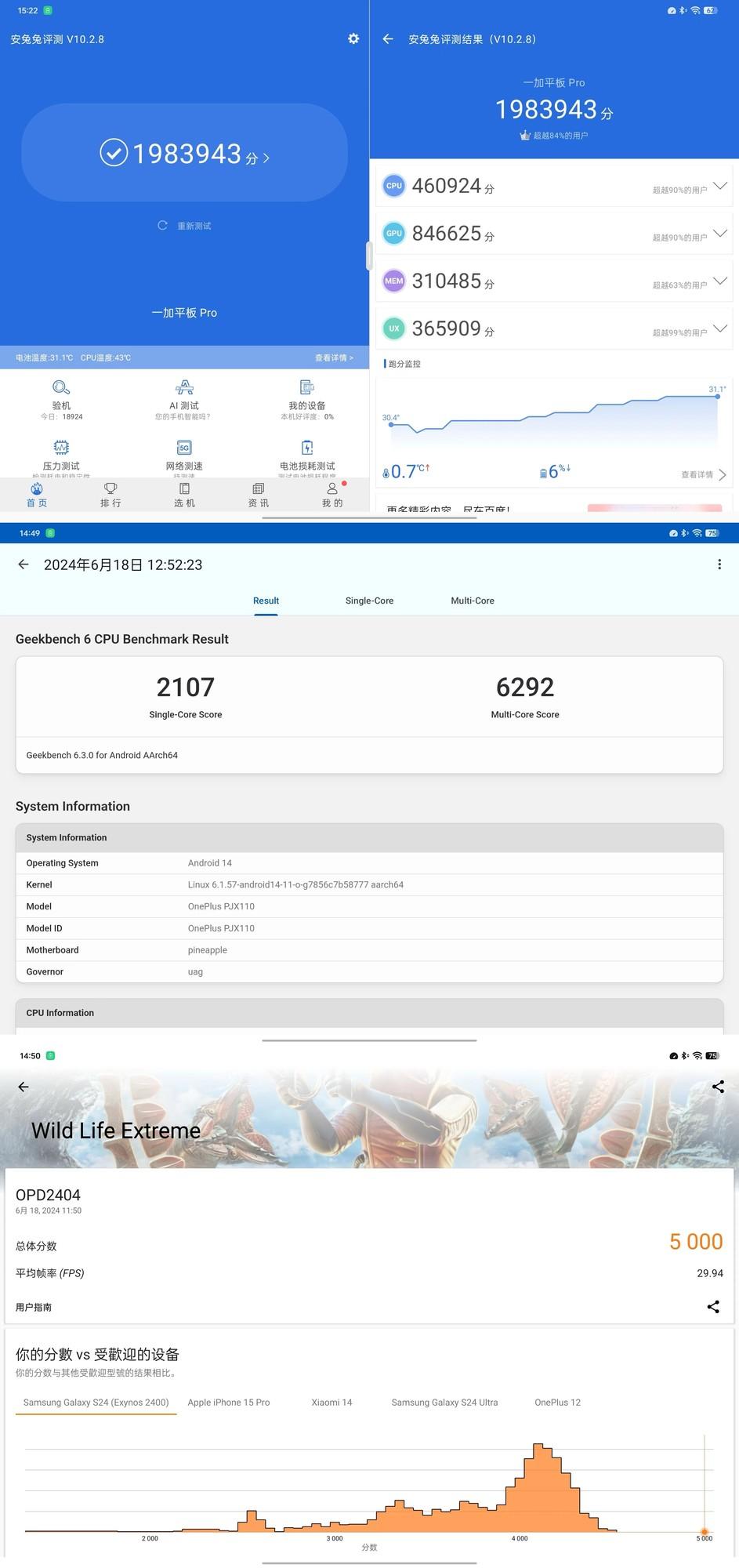This screenshot has height=1568, width=739.
Task: Tap the CPU Information section header
Action: click(369, 1013)
